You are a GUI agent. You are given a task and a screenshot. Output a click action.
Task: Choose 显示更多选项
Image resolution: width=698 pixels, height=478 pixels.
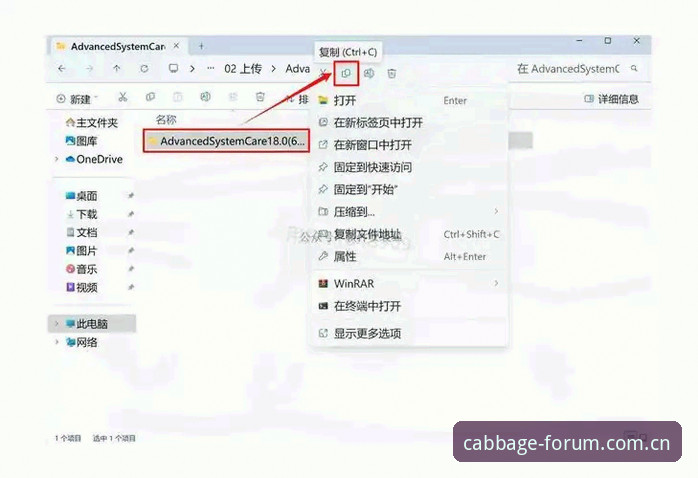click(x=409, y=333)
